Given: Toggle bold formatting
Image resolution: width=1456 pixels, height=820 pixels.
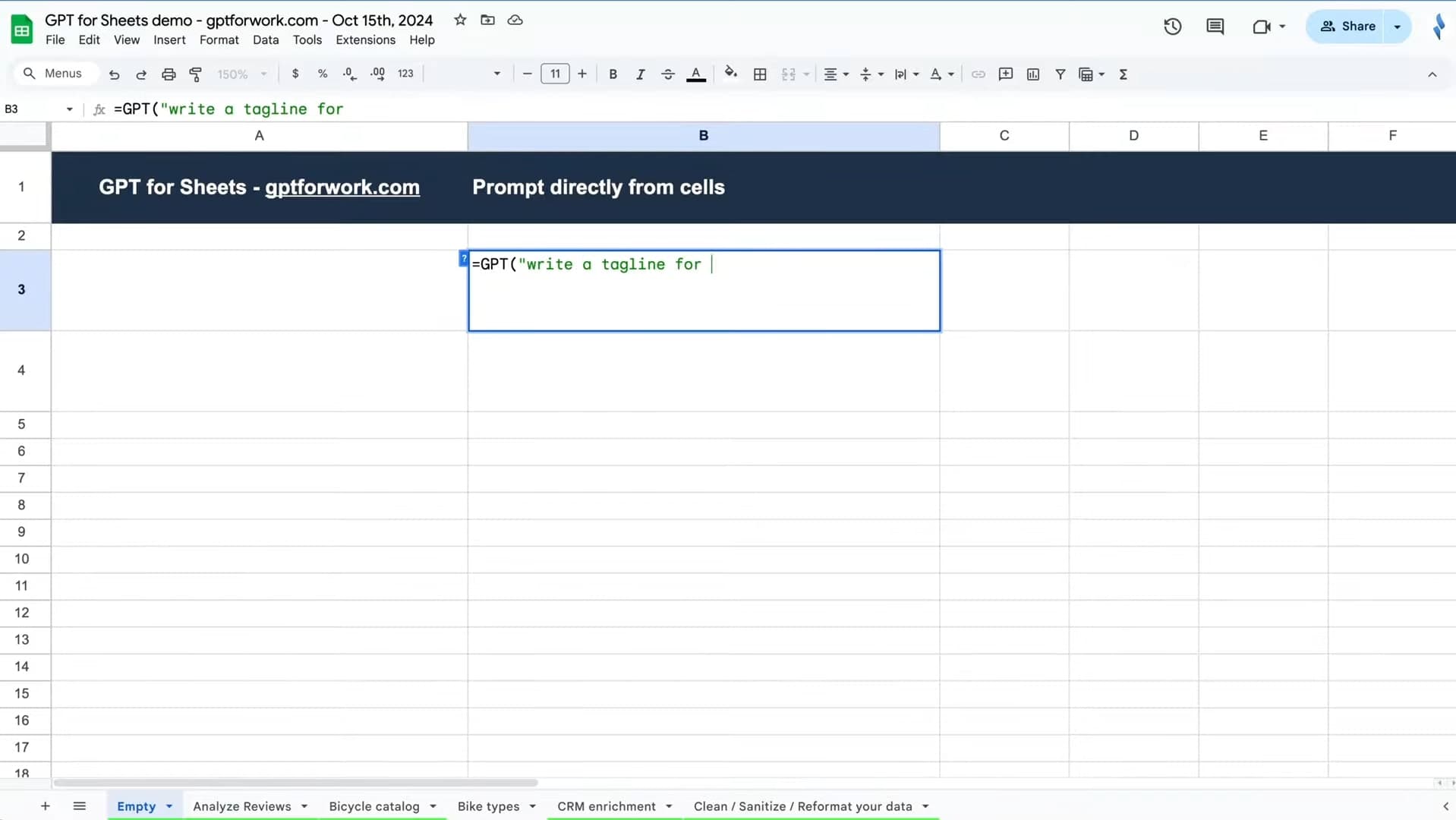Looking at the screenshot, I should point(613,74).
